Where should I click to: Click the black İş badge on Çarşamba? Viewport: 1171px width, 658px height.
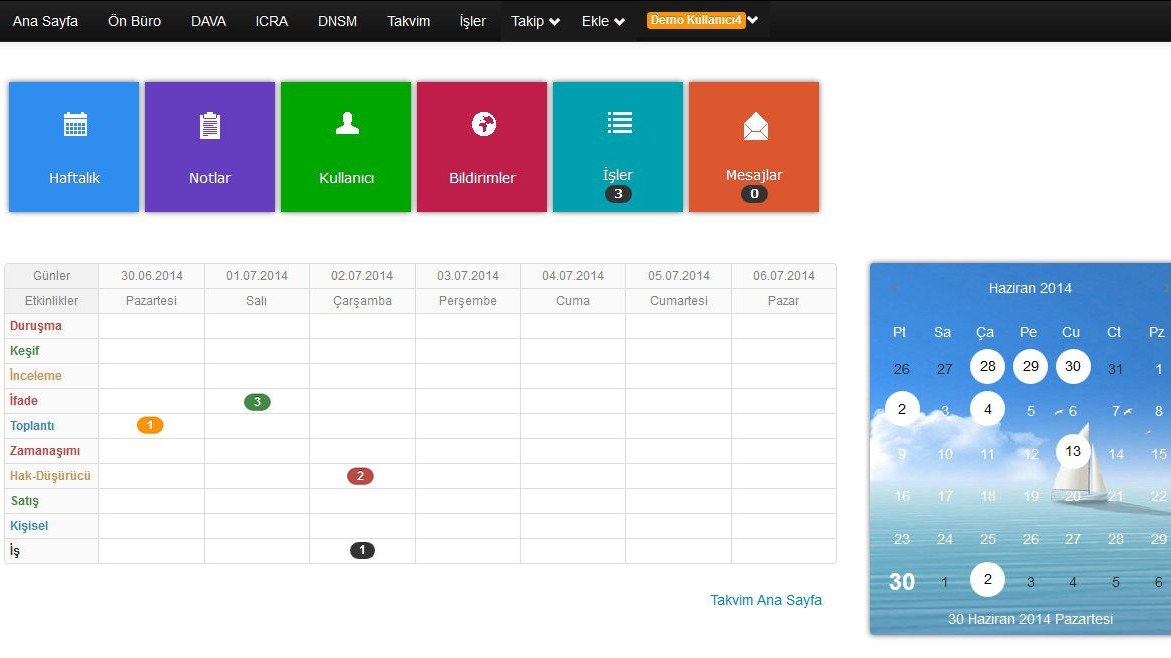click(362, 550)
